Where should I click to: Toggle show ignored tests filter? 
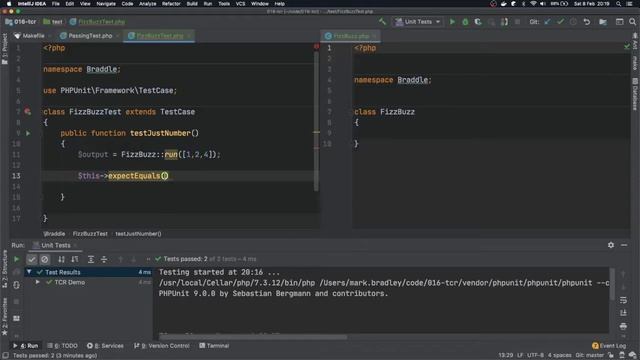tap(45, 259)
